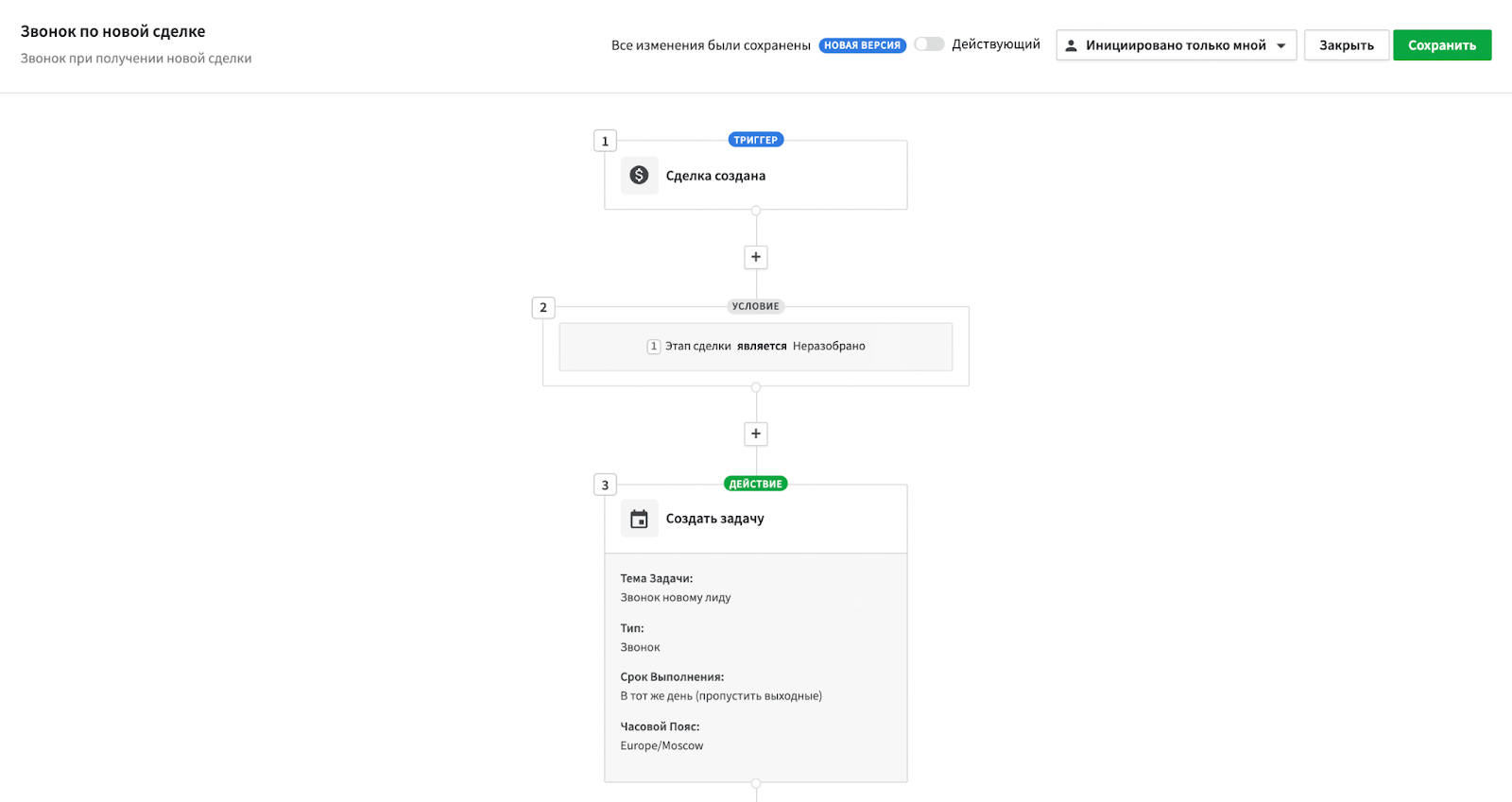Click the Звонок по новой сделке title
Screen dimensions: 1512x802
pyautogui.click(x=113, y=31)
